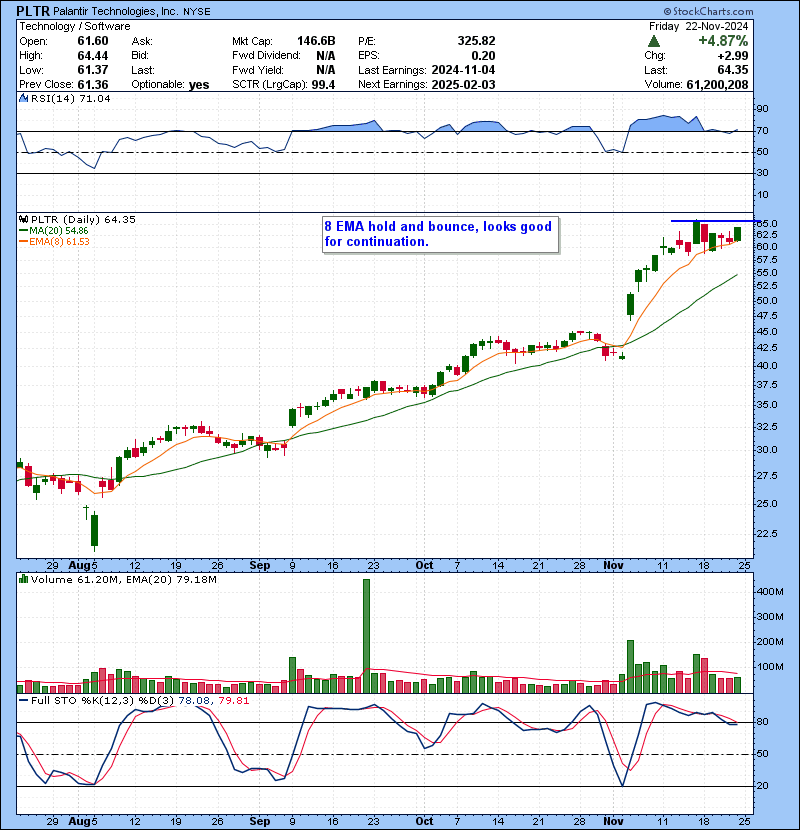This screenshot has width=800, height=830.
Task: Click the PLTR (Daily) 64.35 legend label
Action: click(83, 219)
